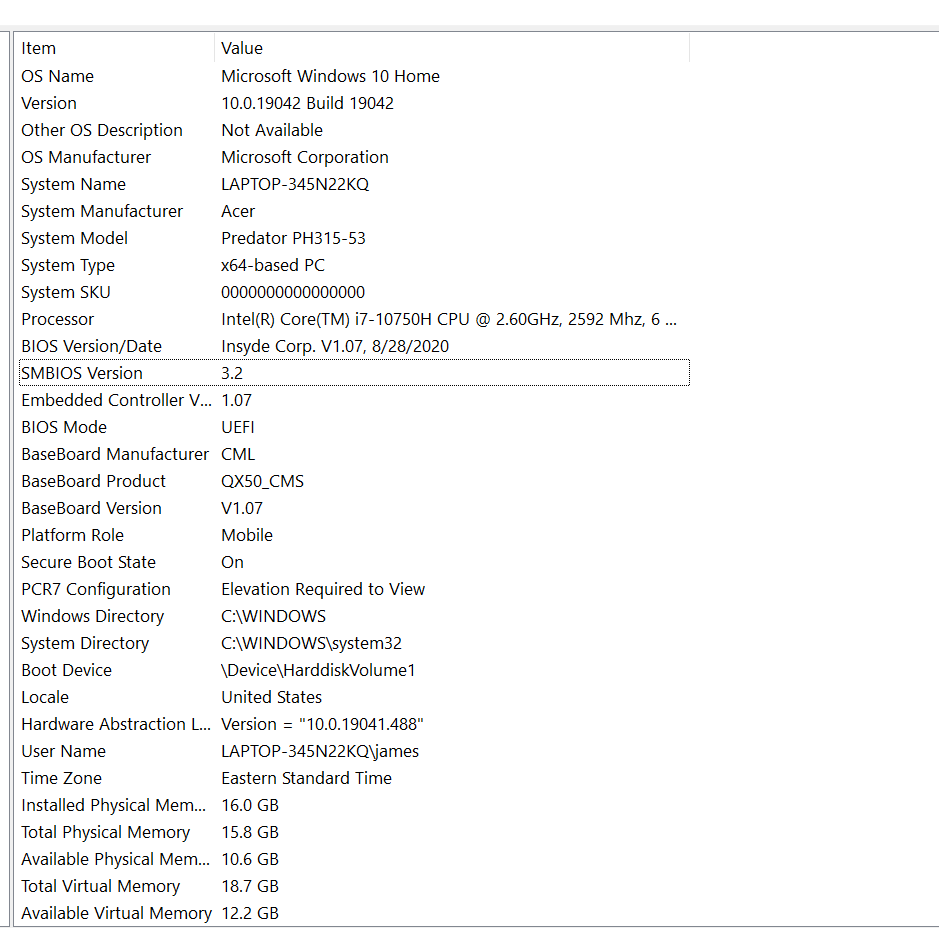The image size is (939, 928).
Task: Select the System Manufacturer row
Action: click(355, 211)
